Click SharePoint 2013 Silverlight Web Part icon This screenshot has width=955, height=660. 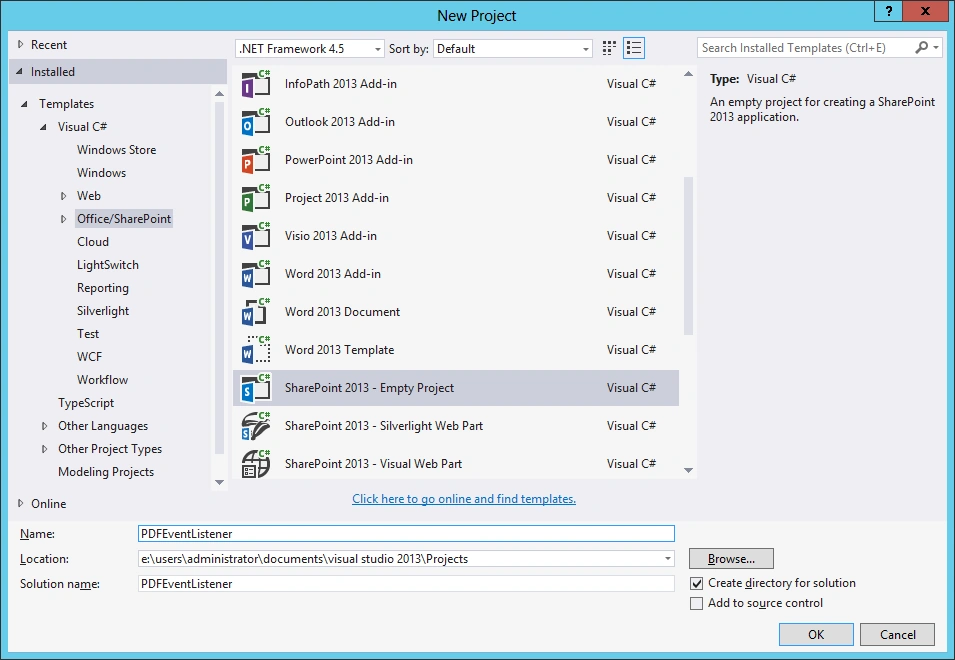(256, 426)
